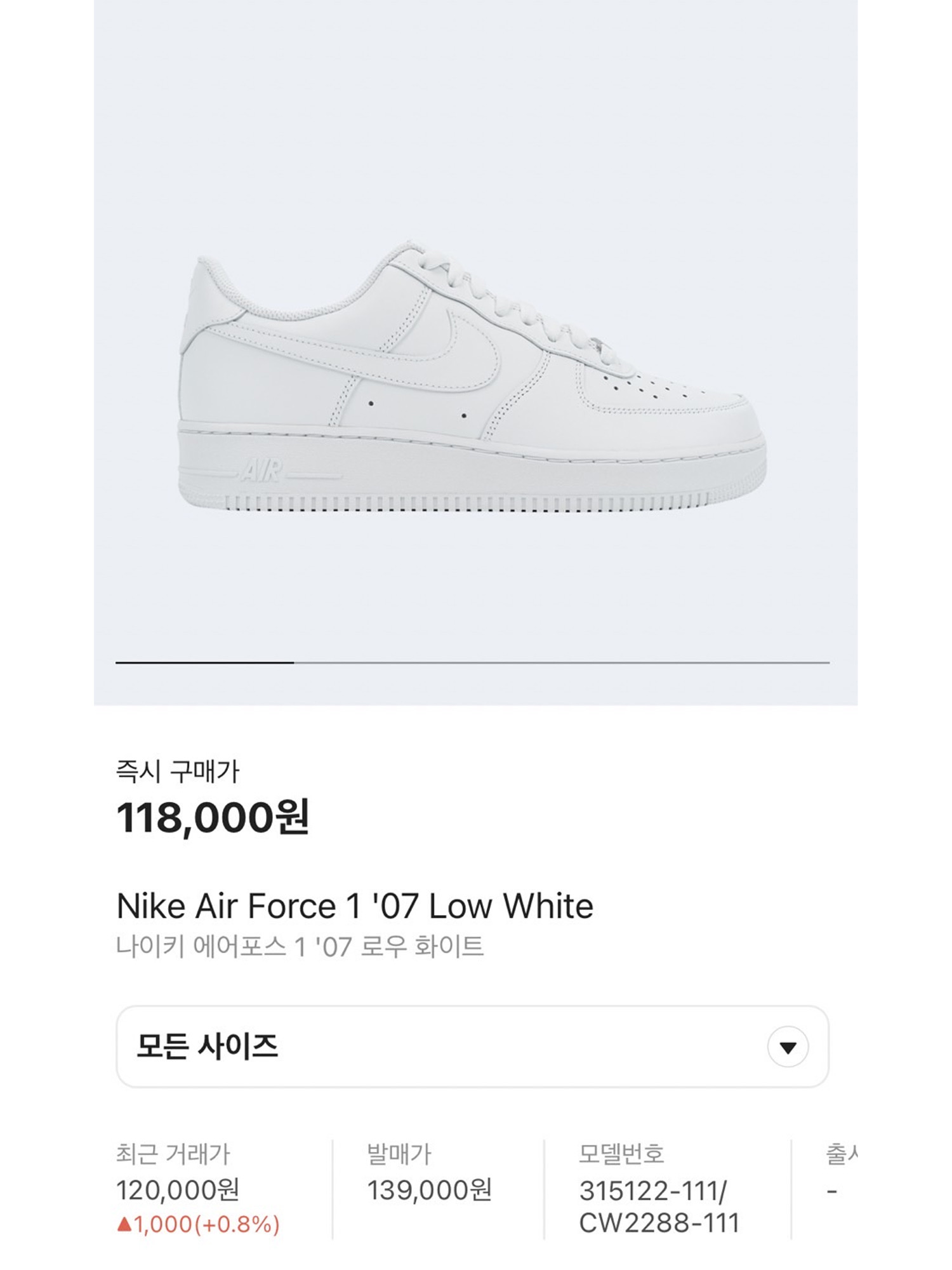Tap the red price change +0.8% indicator
This screenshot has height=1270, width=952.
point(198,1224)
